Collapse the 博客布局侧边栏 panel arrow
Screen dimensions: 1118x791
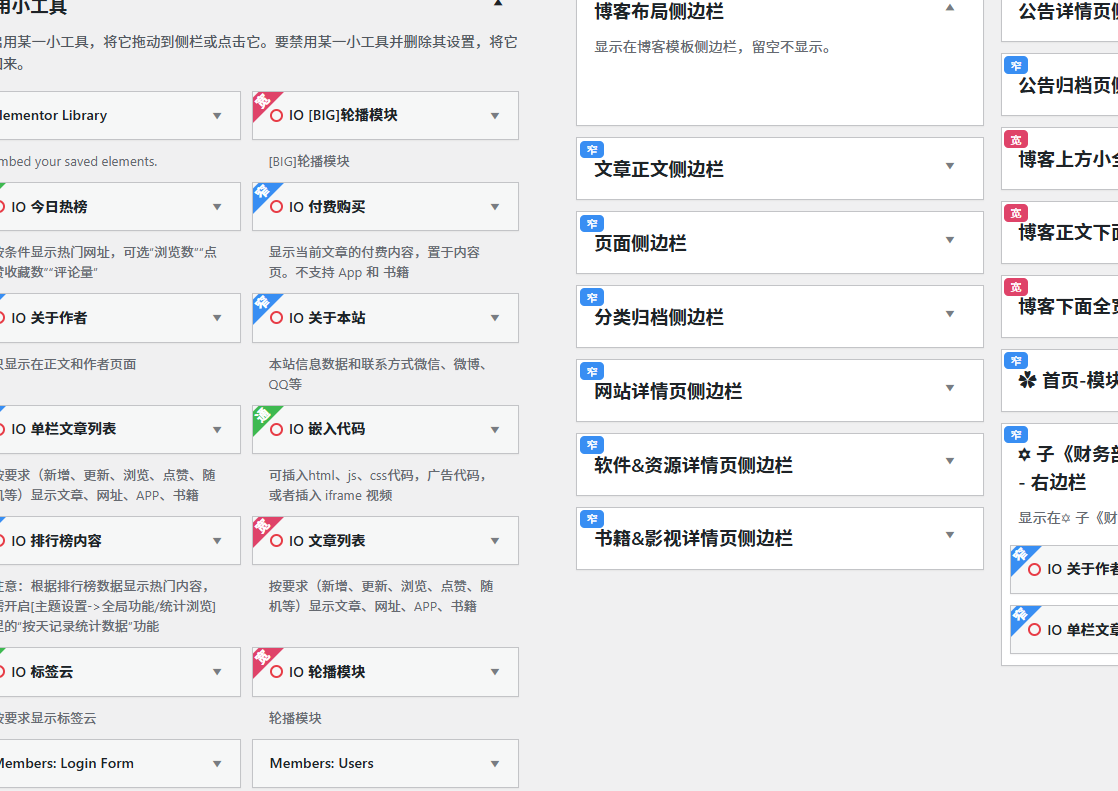950,8
